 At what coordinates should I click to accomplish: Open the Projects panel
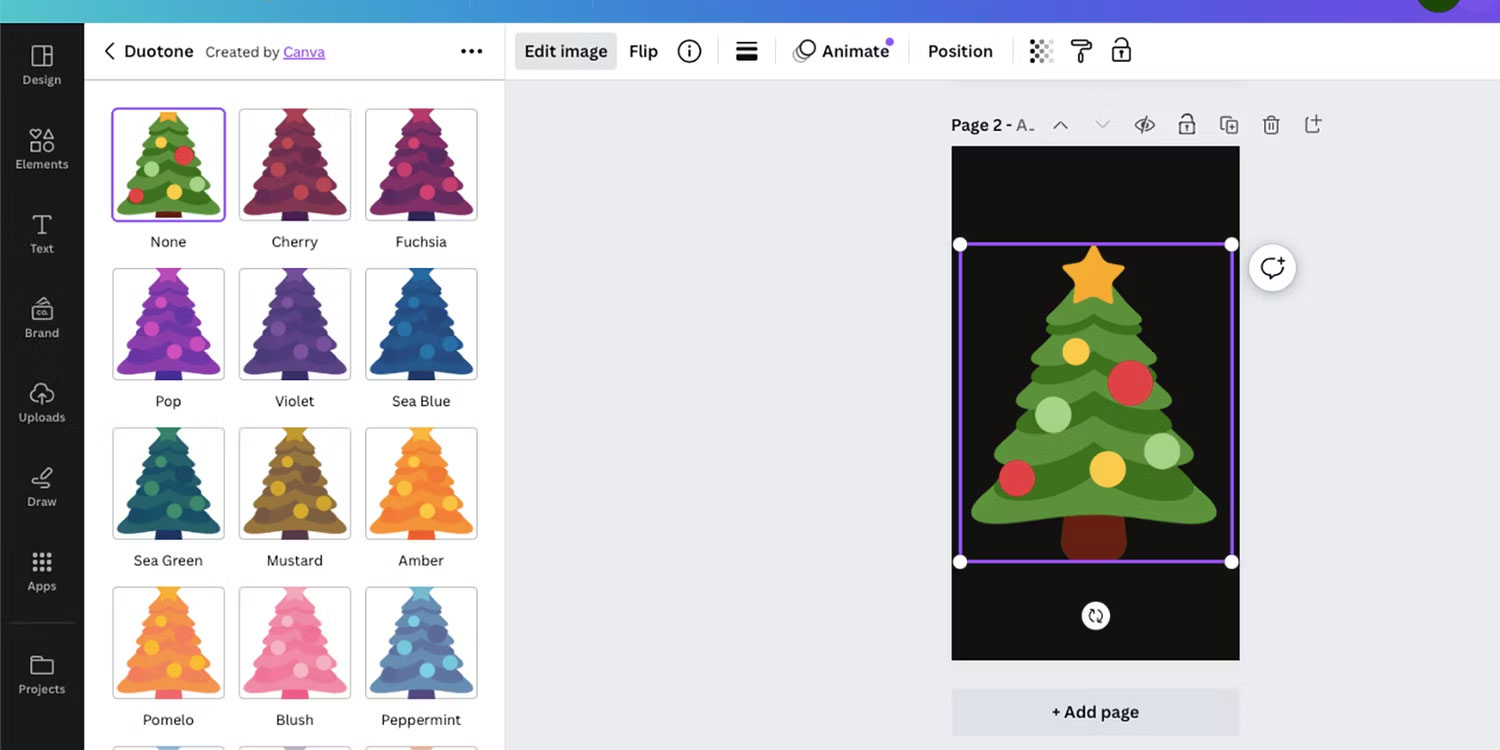coord(41,672)
